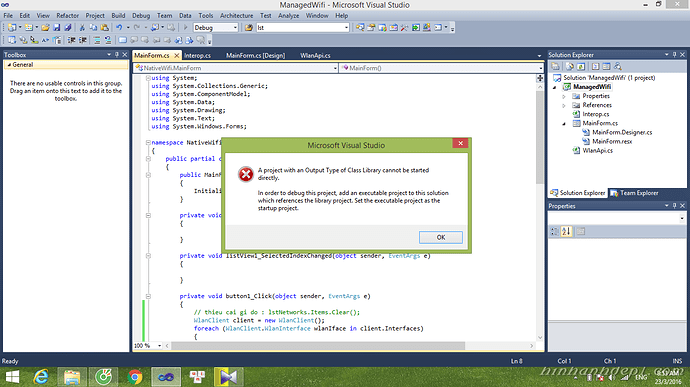Screen dimensions: 690x387
Task: Collapse the General group in Toolbox
Action: click(x=9, y=65)
